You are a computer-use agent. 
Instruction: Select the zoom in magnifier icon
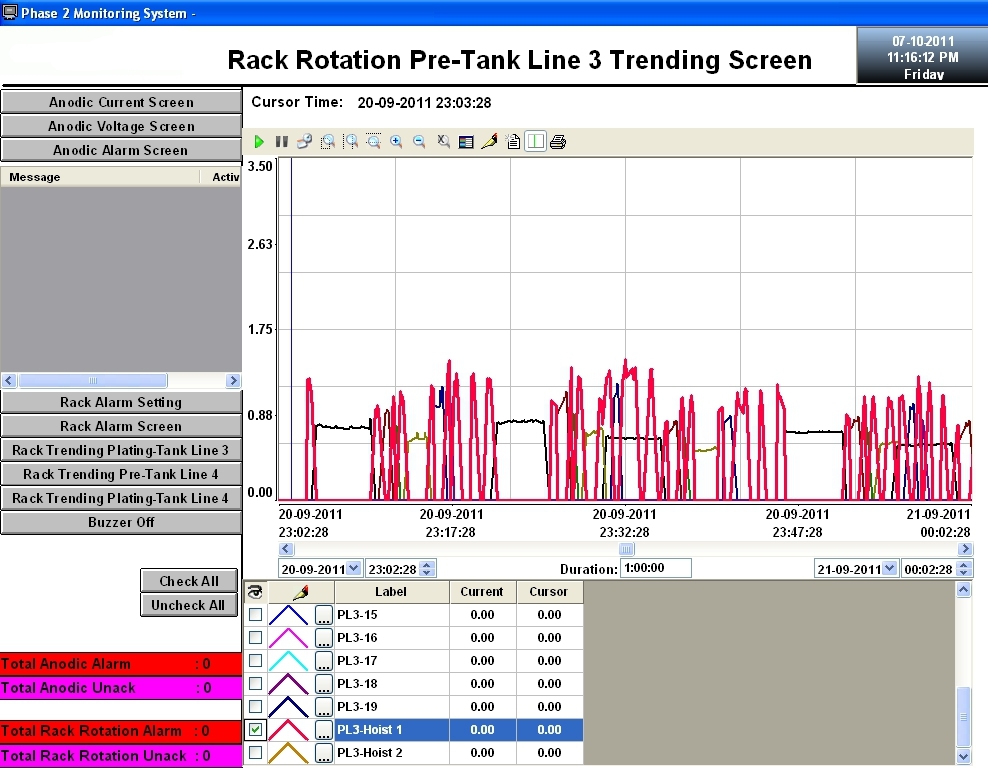pos(397,141)
